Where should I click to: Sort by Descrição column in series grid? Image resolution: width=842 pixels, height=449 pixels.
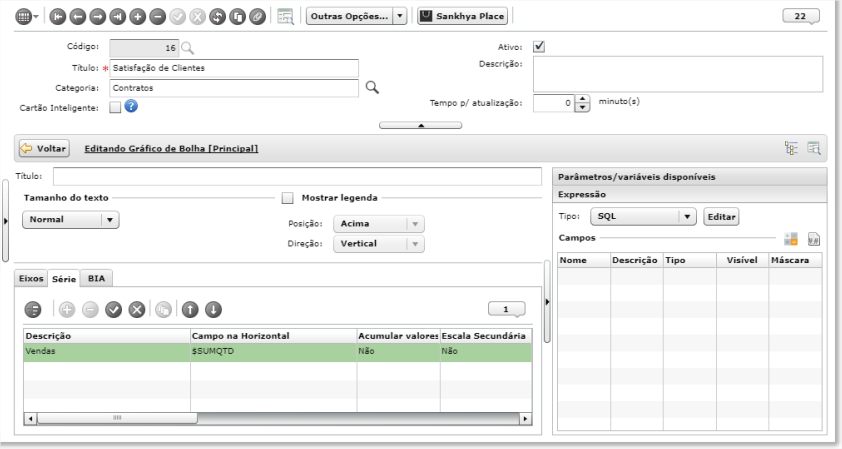[x=107, y=336]
